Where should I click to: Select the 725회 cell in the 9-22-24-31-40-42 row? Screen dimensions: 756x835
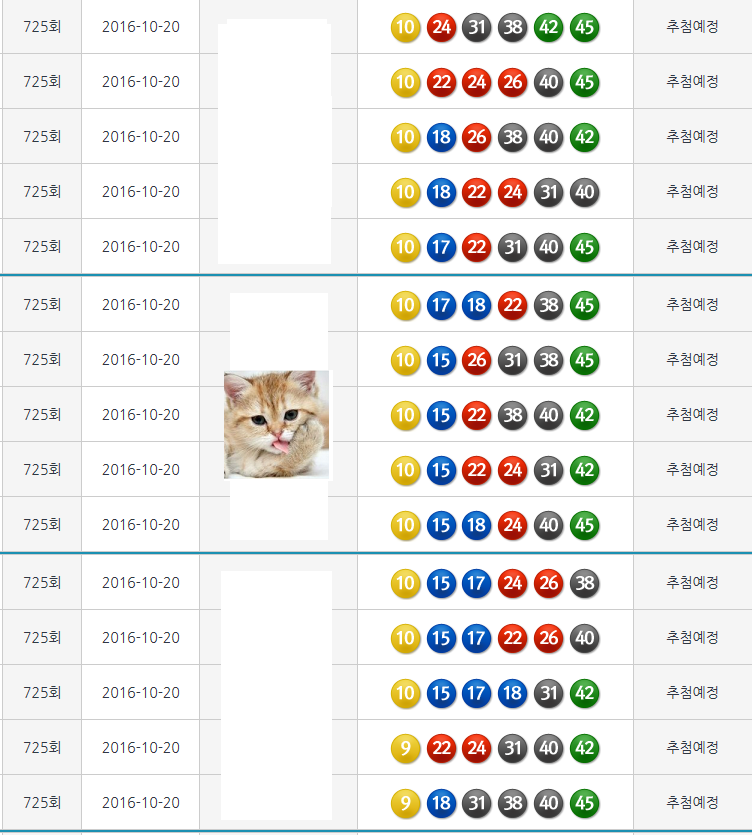42,748
